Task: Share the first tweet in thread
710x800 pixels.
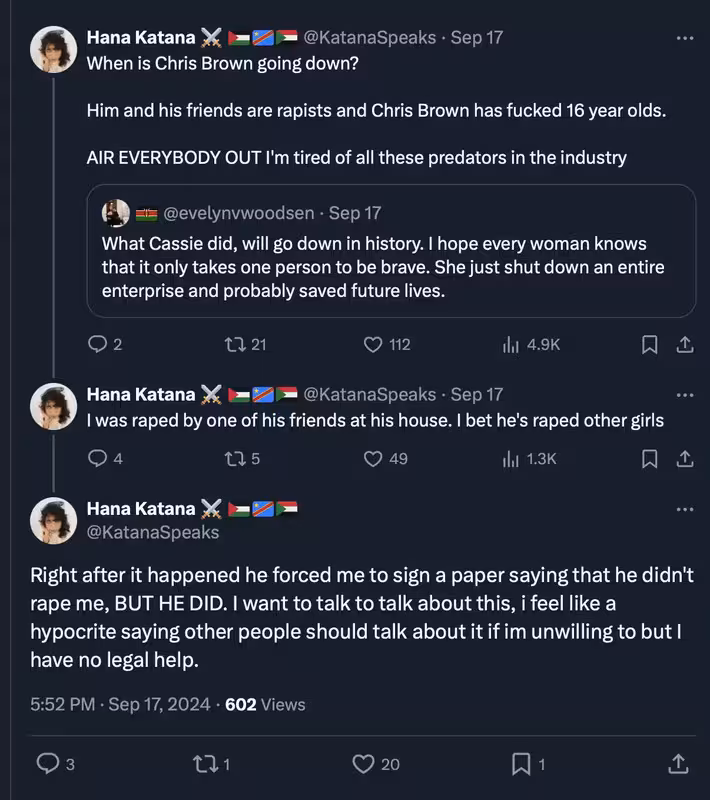Action: point(685,344)
